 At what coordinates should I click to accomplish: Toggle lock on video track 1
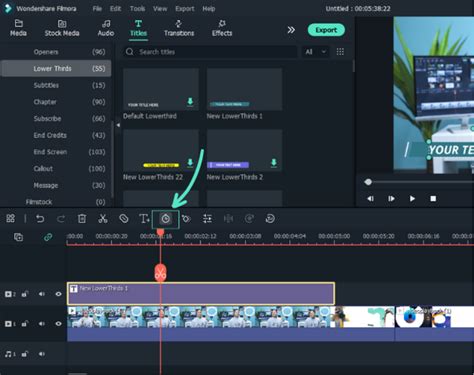[x=25, y=324]
